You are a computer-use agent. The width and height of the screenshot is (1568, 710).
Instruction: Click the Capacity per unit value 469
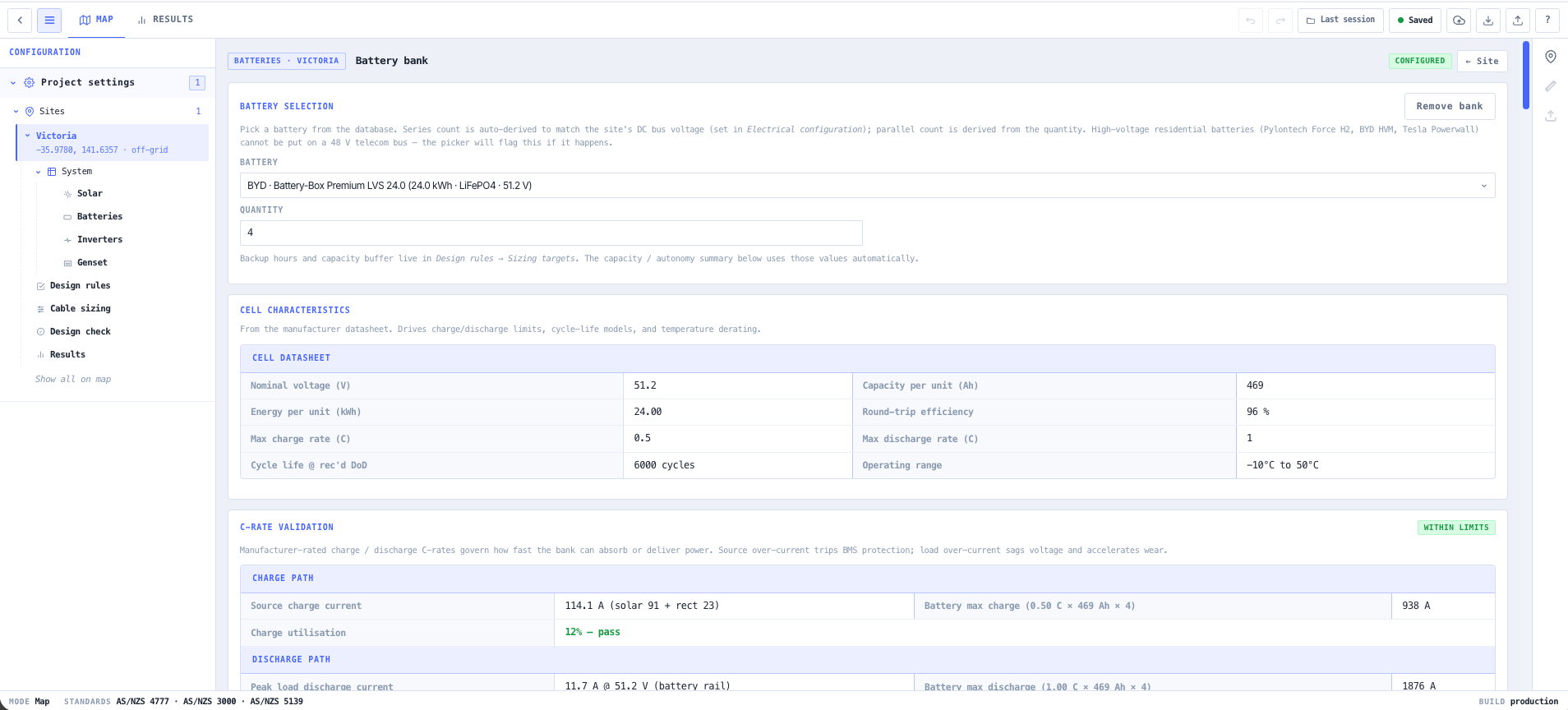[x=1255, y=385]
